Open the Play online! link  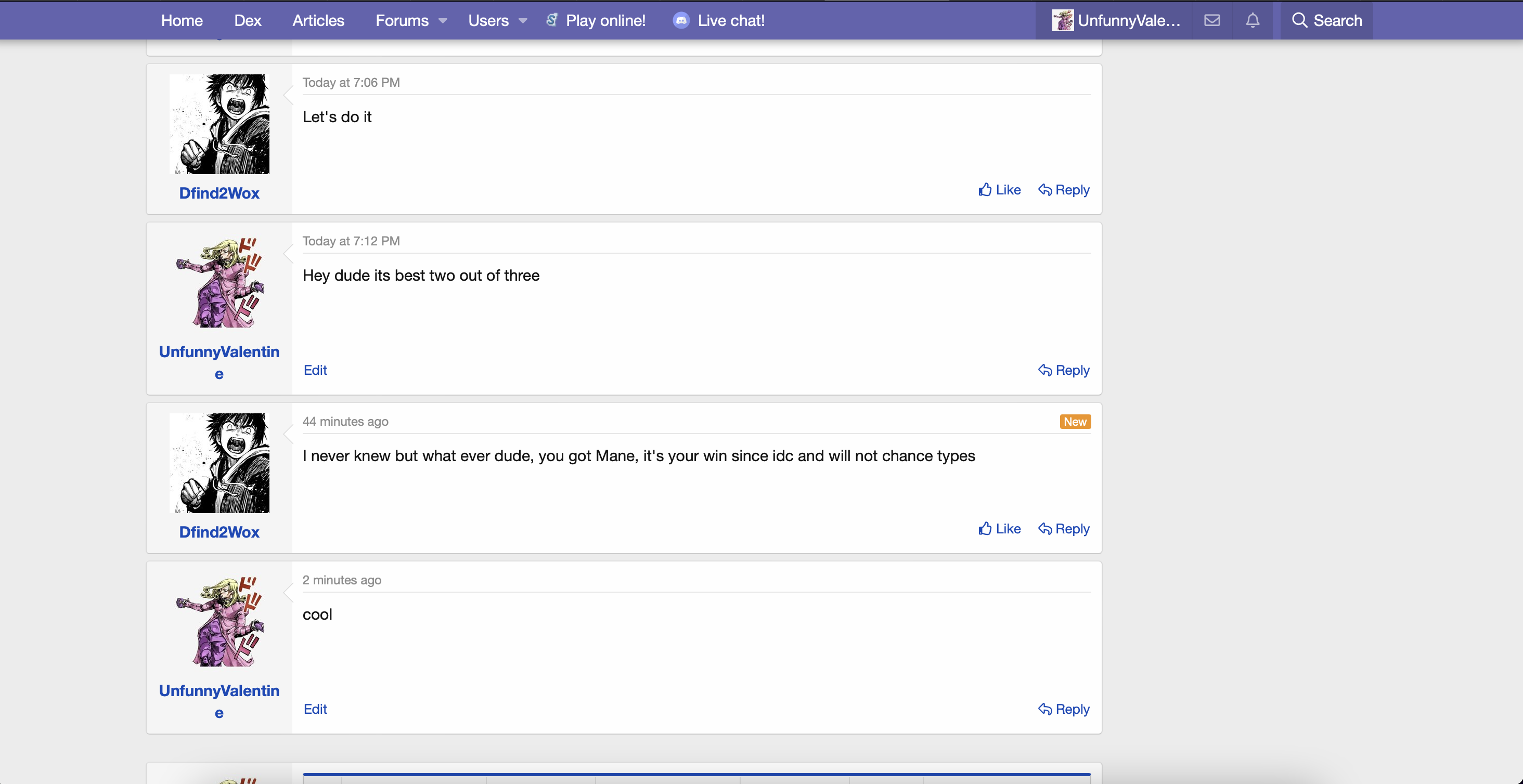click(x=596, y=21)
